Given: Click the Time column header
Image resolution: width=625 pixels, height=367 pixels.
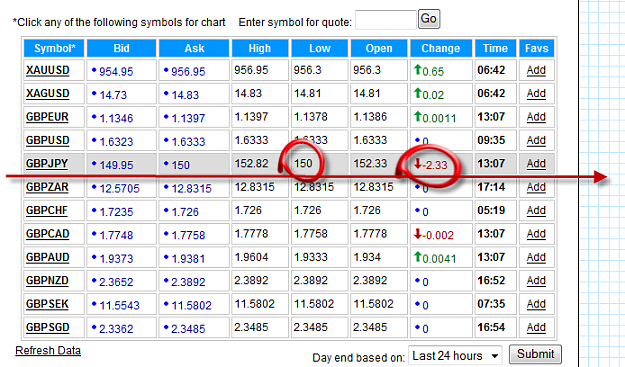Looking at the screenshot, I should [495, 48].
